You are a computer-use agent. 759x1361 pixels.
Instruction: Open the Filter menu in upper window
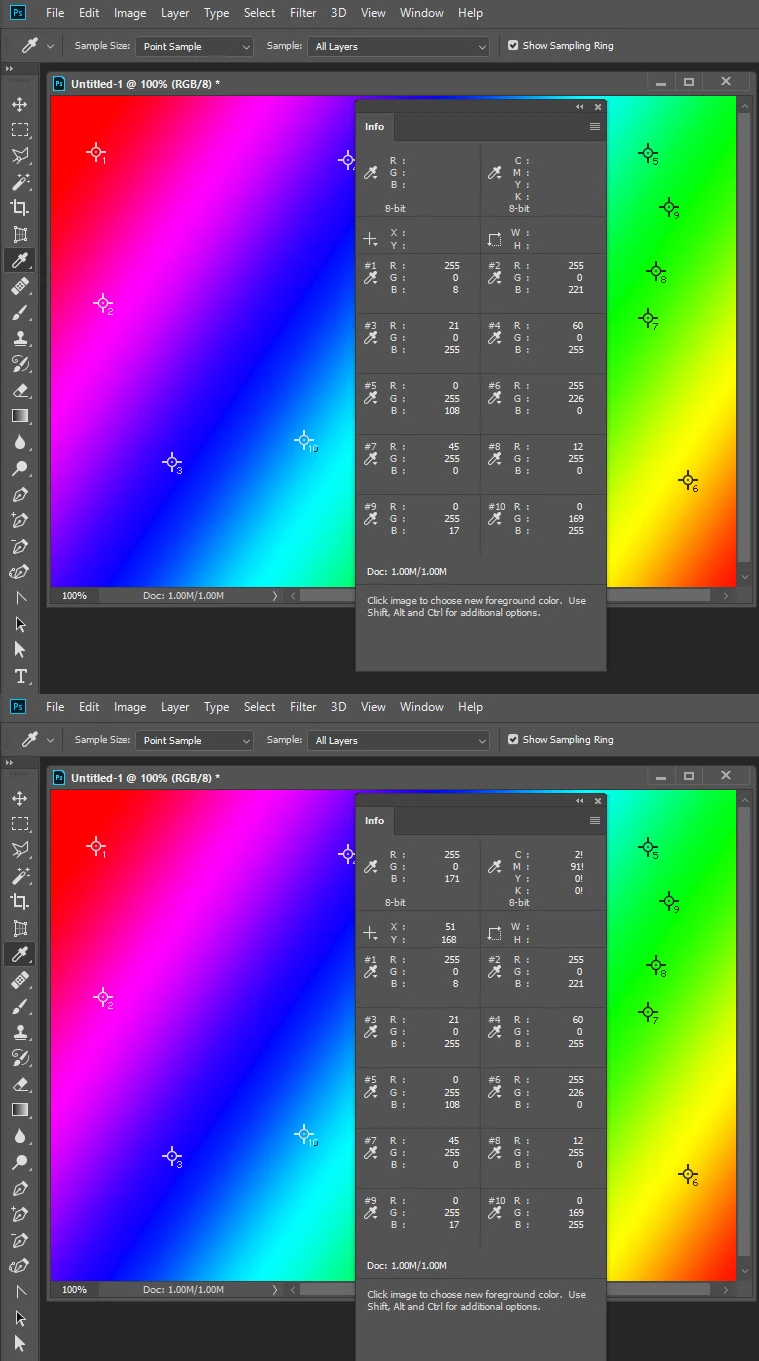click(303, 13)
